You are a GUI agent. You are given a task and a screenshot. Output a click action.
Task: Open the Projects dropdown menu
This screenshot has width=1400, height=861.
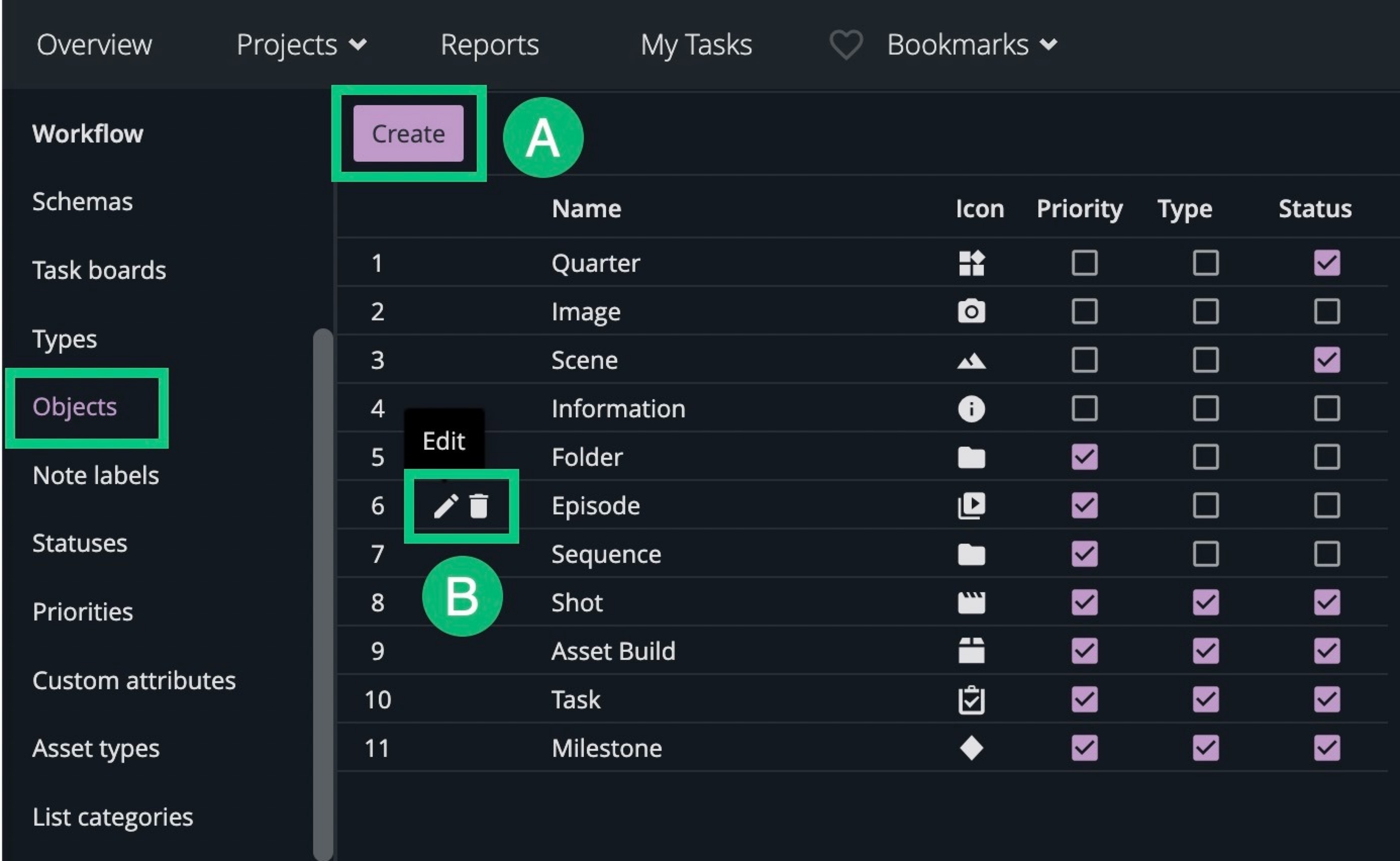[301, 45]
